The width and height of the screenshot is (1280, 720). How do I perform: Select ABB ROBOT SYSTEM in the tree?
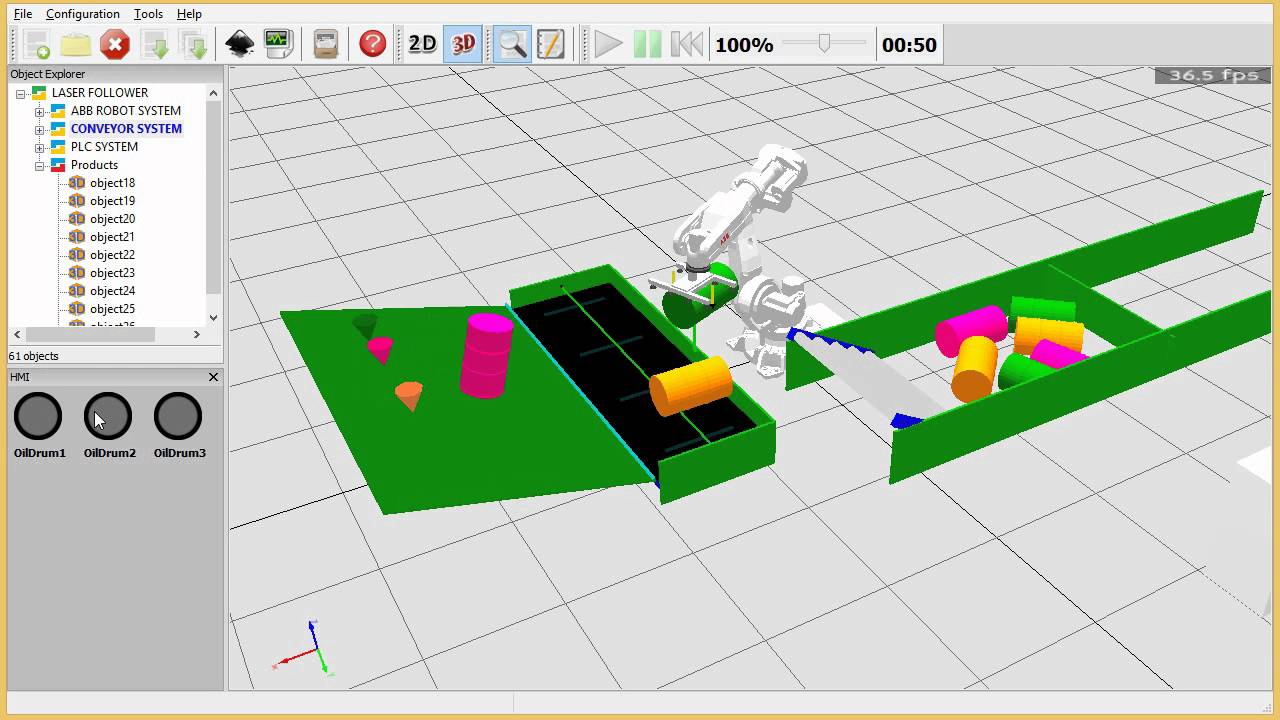click(x=126, y=111)
